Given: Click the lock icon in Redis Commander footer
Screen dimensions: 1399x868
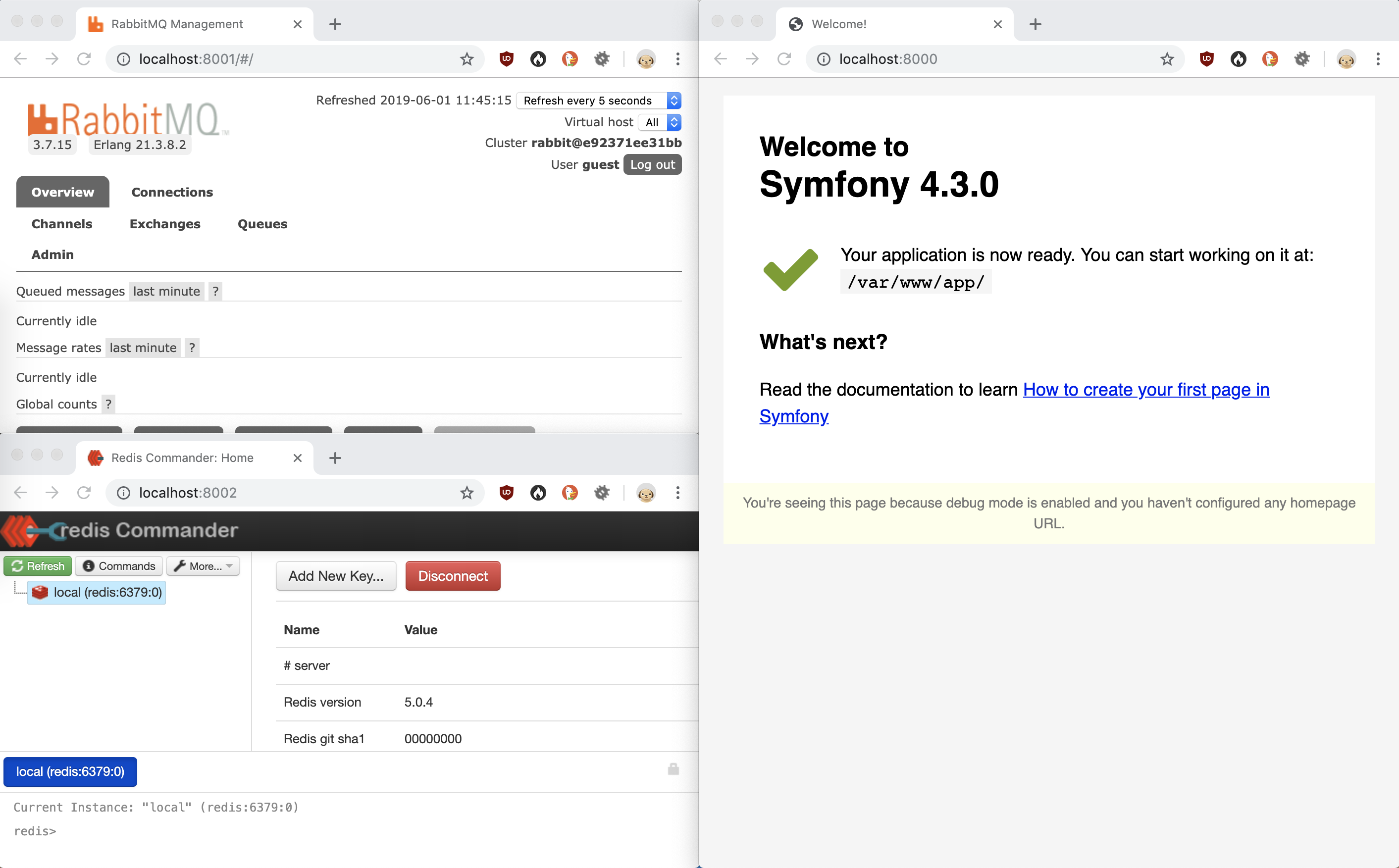Looking at the screenshot, I should click(674, 769).
